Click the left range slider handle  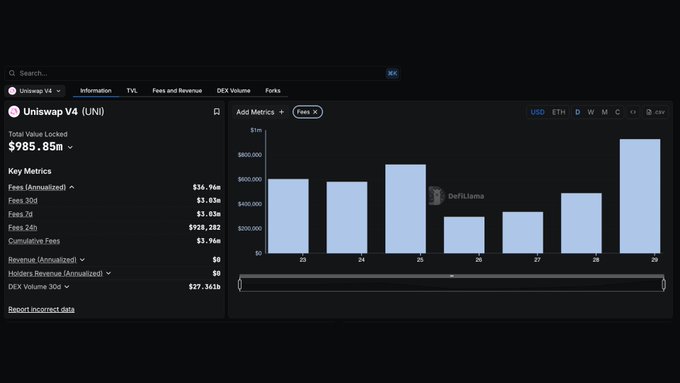[x=240, y=285]
